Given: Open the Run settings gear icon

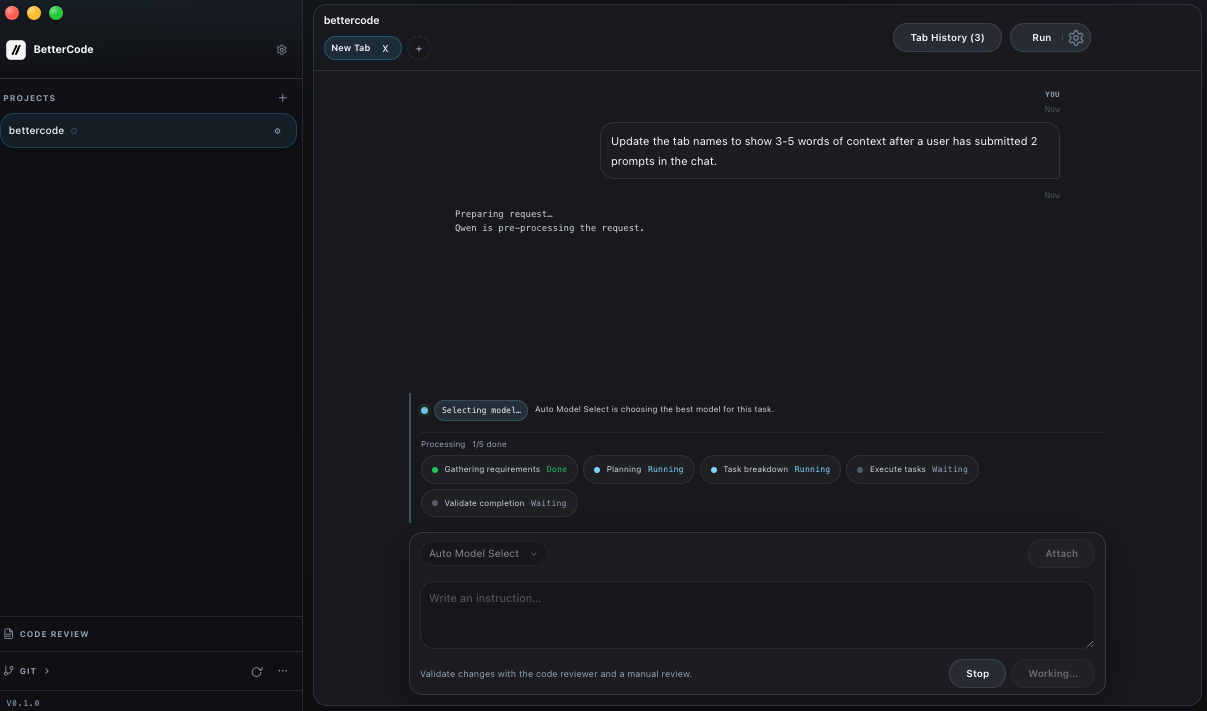Looking at the screenshot, I should pos(1075,37).
